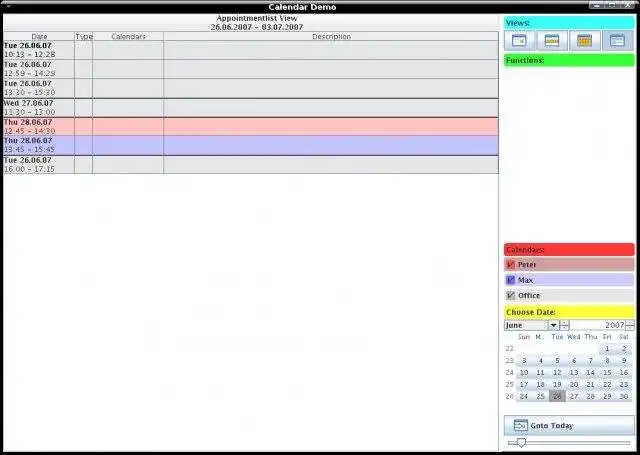Click the Calendars column header
This screenshot has width=640, height=455.
pyautogui.click(x=128, y=36)
